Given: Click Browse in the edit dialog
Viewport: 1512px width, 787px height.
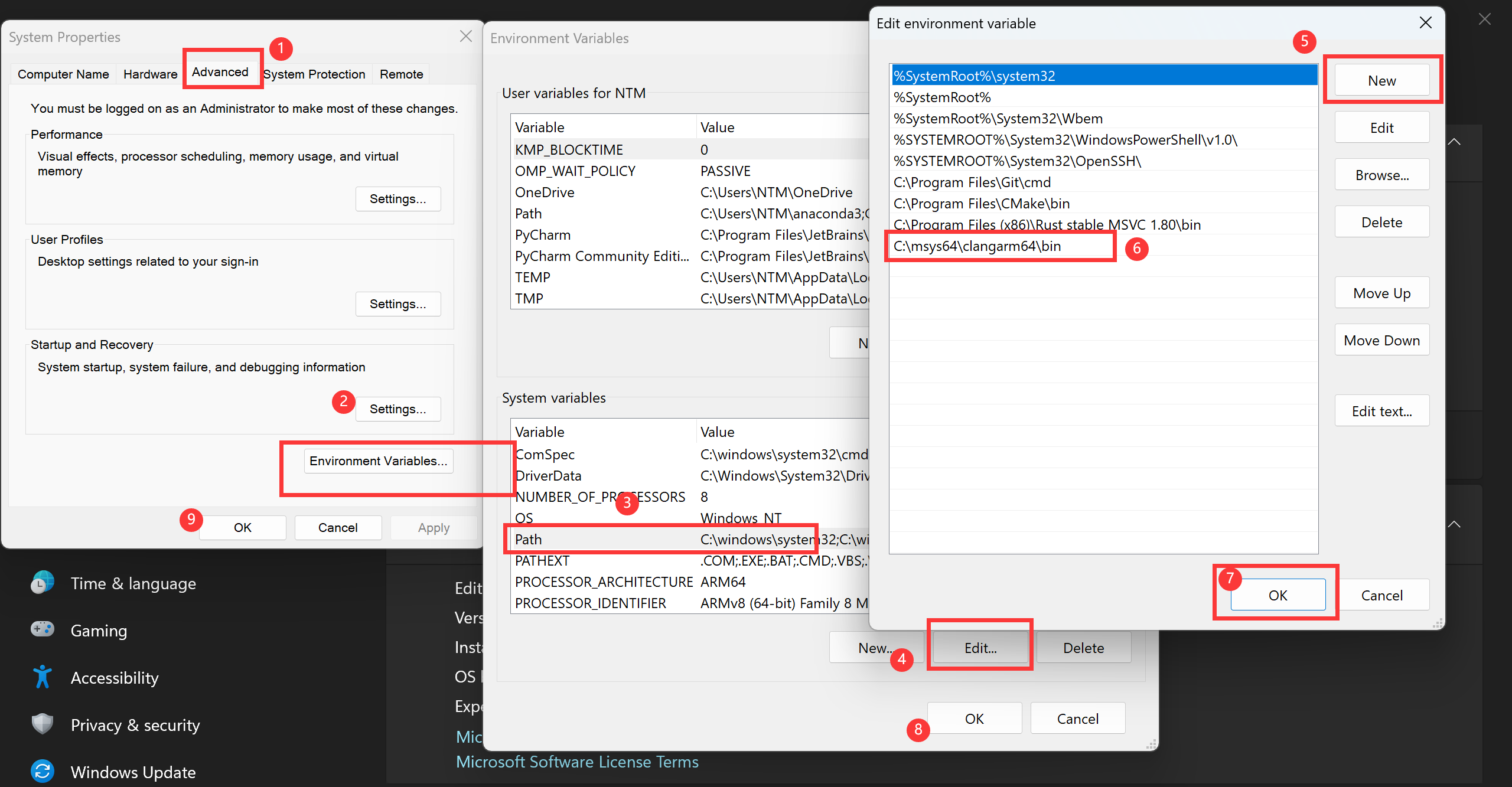Looking at the screenshot, I should (1381, 174).
